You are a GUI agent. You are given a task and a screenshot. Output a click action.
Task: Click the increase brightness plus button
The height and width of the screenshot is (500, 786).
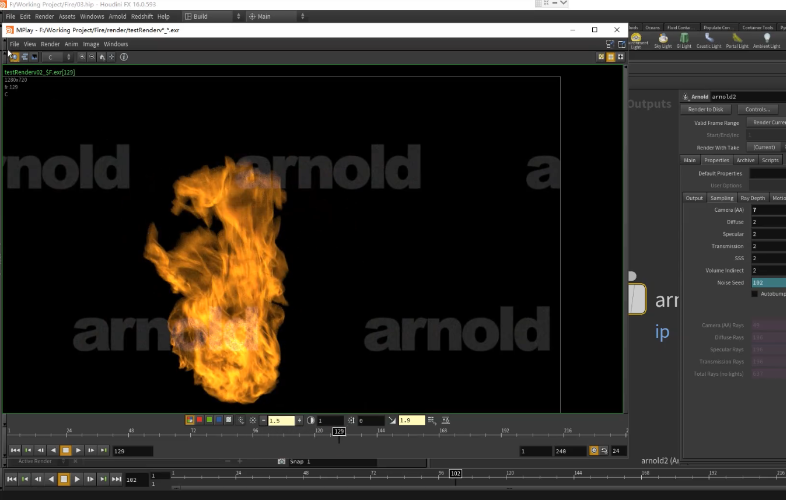tap(299, 420)
